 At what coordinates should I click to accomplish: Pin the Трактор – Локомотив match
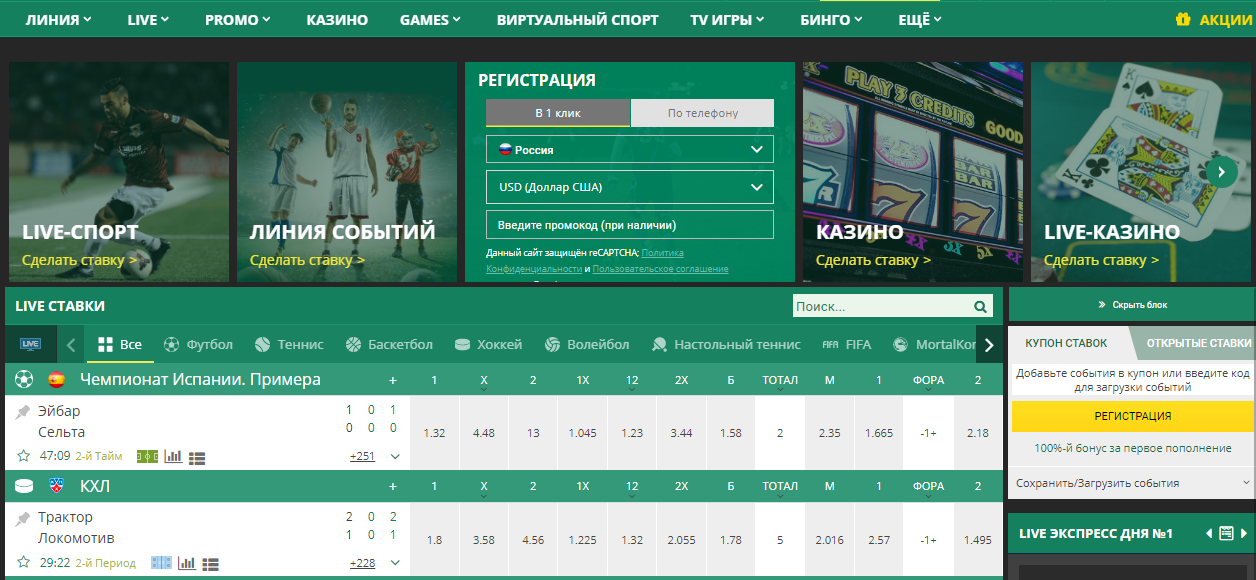(x=23, y=517)
